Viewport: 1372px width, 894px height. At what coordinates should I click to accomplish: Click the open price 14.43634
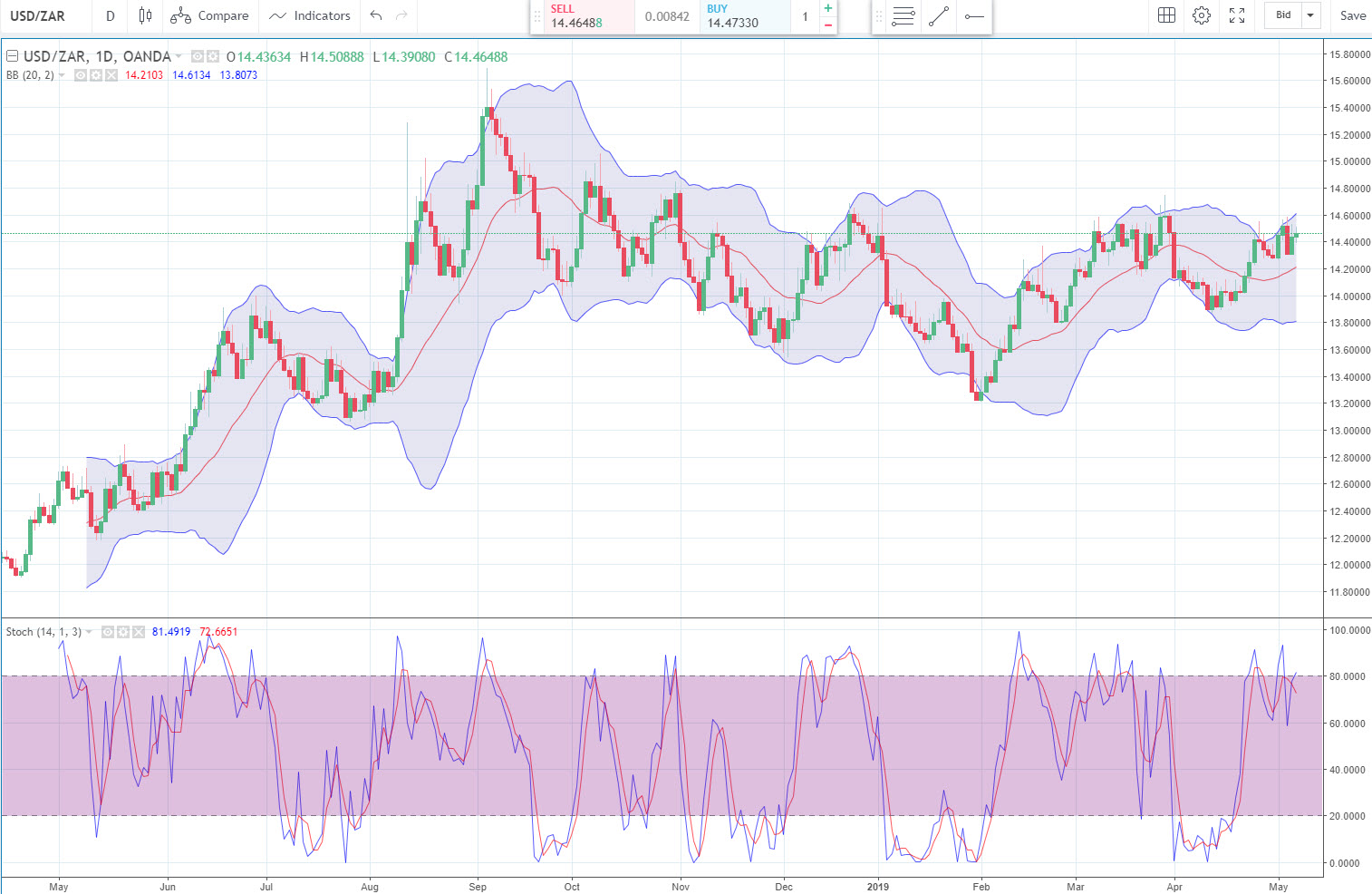(264, 56)
